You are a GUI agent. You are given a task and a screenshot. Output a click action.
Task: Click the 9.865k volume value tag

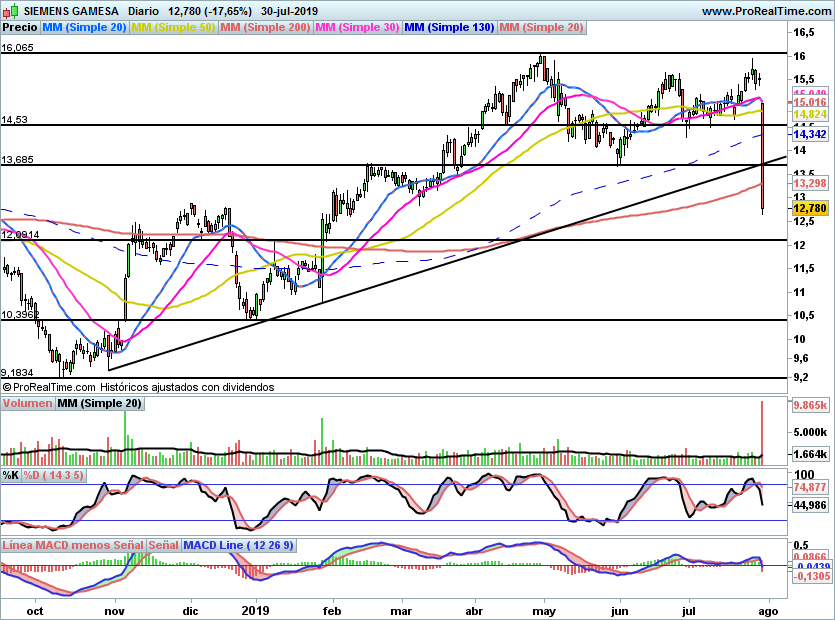811,405
